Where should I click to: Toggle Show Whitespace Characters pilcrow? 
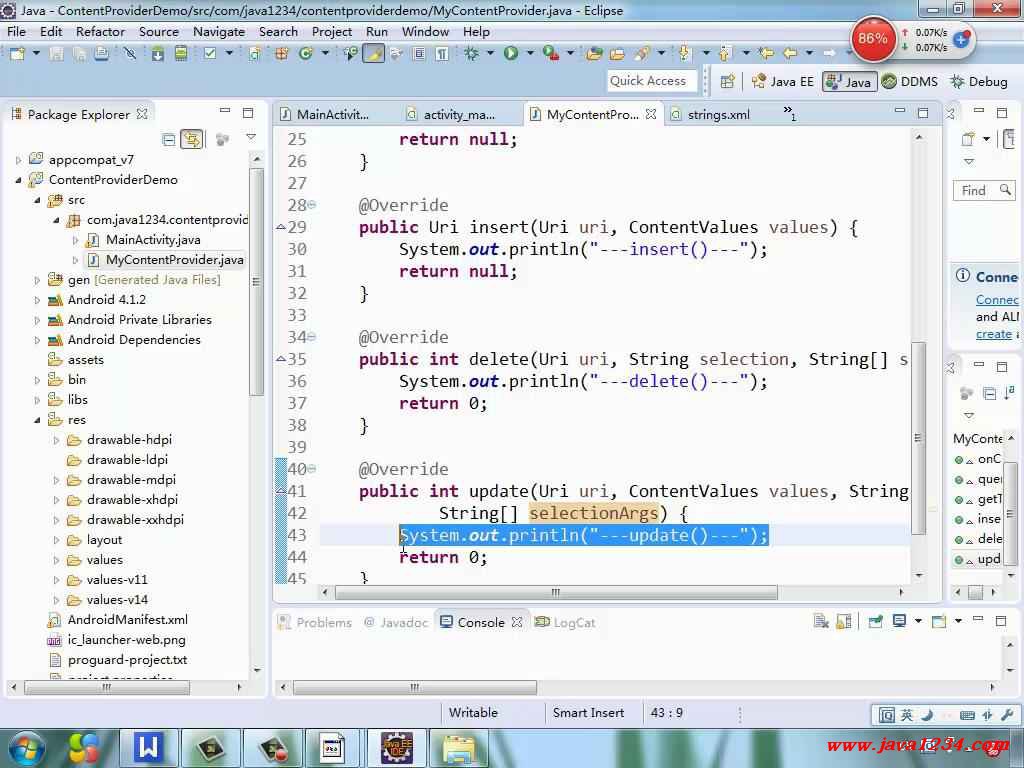(x=442, y=54)
